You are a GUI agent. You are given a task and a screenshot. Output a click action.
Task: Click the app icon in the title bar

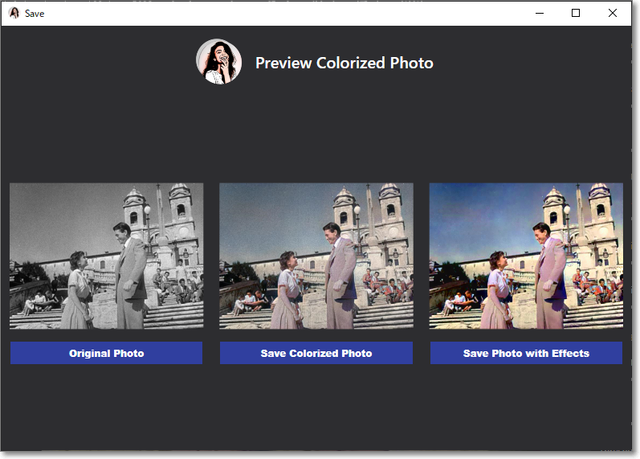click(x=14, y=13)
